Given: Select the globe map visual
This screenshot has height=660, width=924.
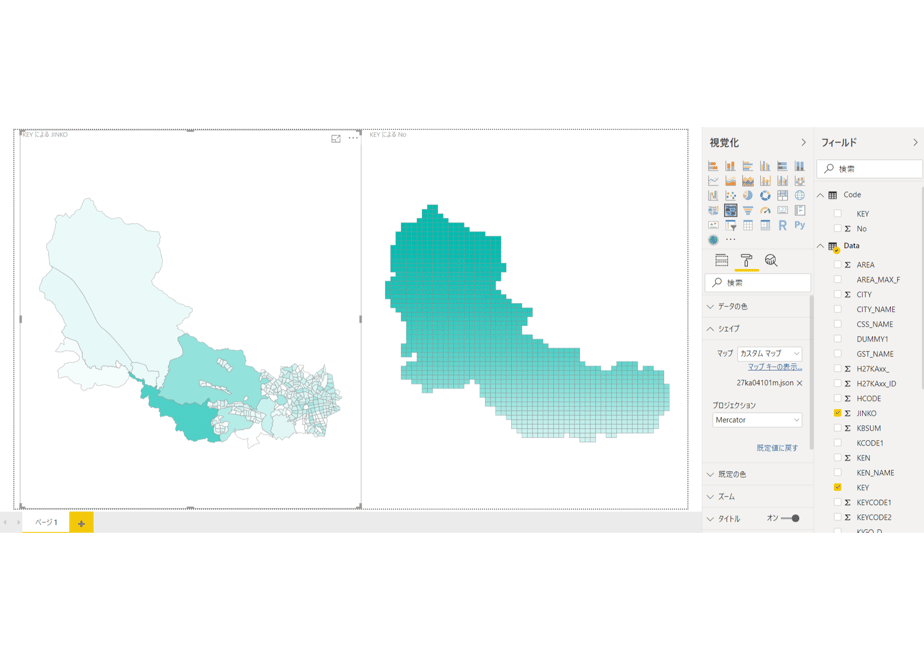Looking at the screenshot, I should [x=800, y=195].
